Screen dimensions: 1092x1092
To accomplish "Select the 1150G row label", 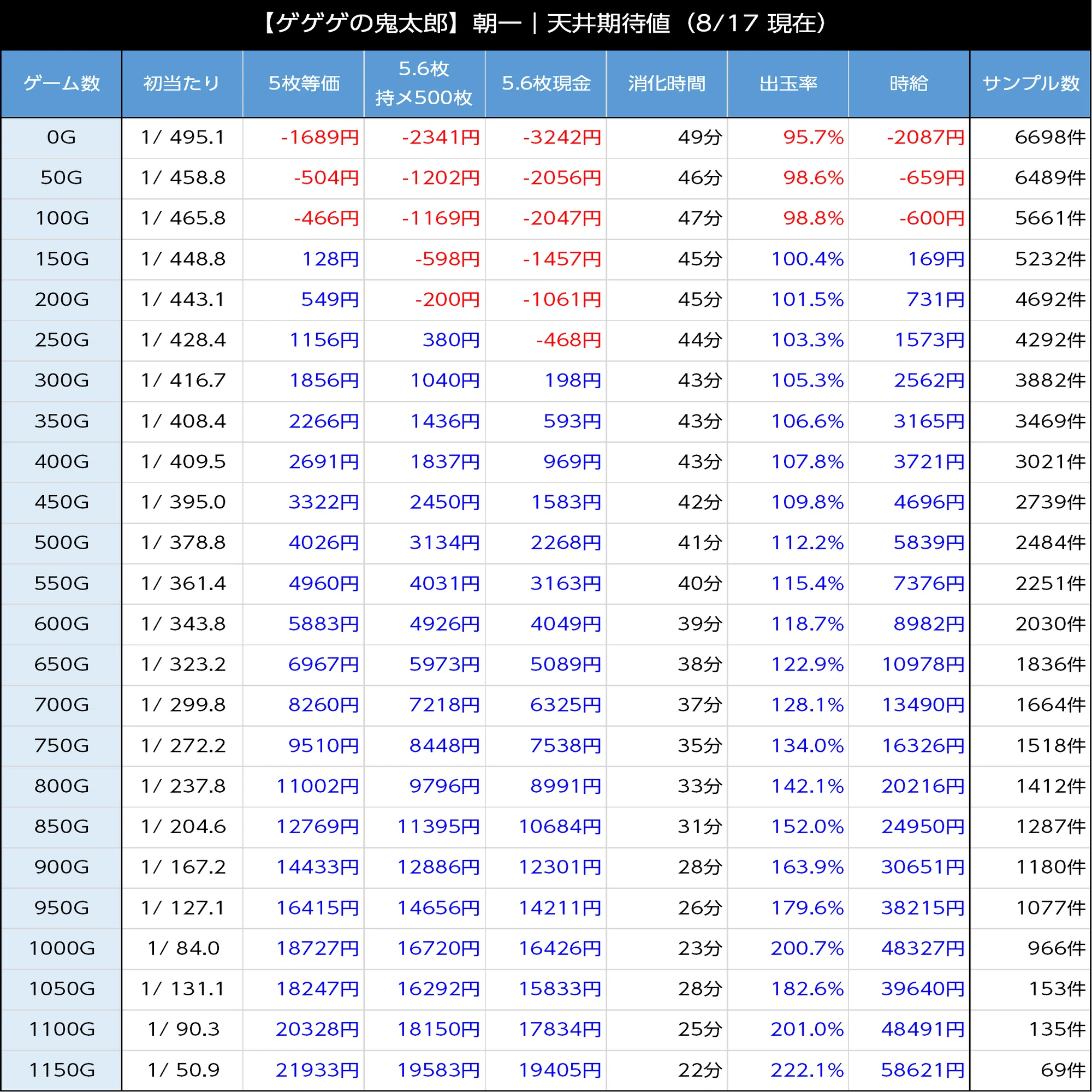I will point(61,1070).
